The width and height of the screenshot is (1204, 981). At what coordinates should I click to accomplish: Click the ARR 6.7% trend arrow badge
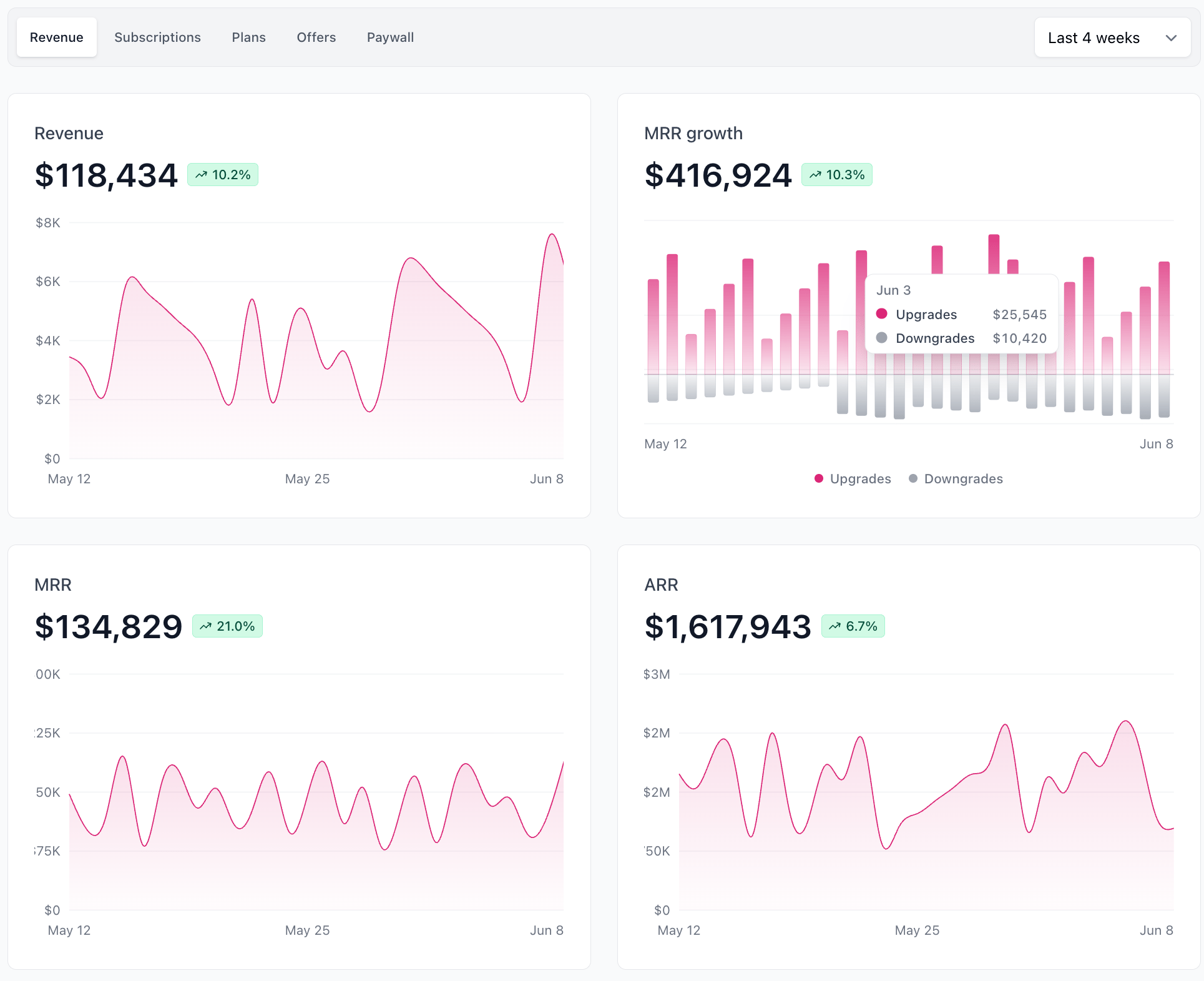[x=853, y=626]
